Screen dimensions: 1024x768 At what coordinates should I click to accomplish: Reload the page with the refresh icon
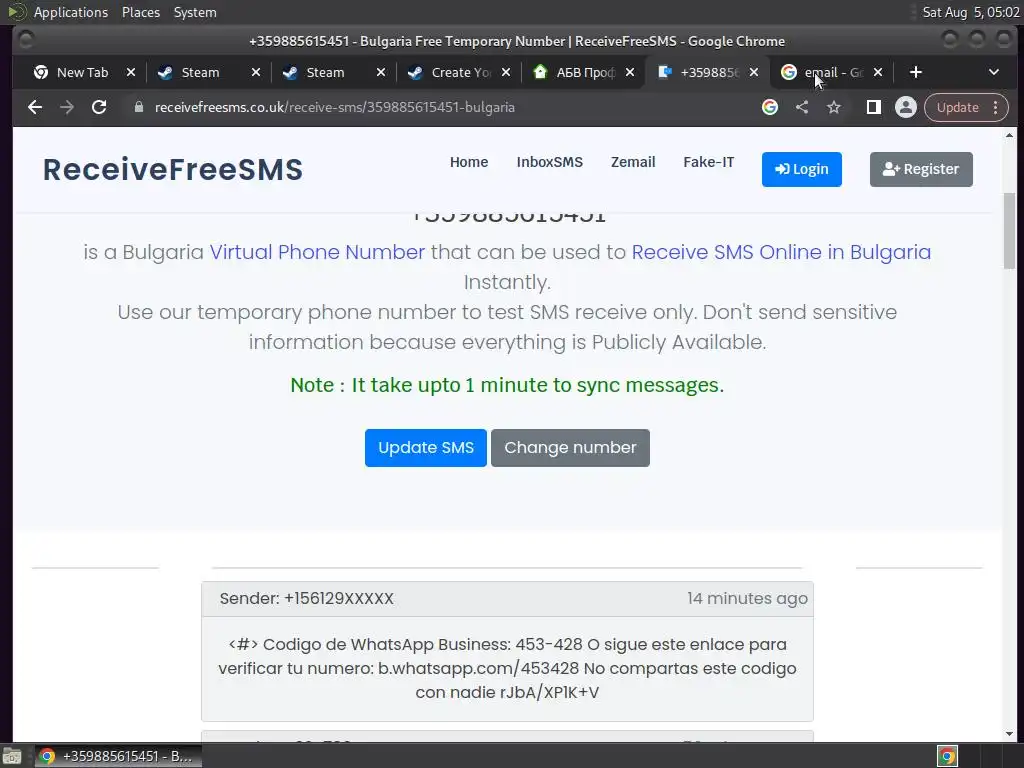[99, 107]
